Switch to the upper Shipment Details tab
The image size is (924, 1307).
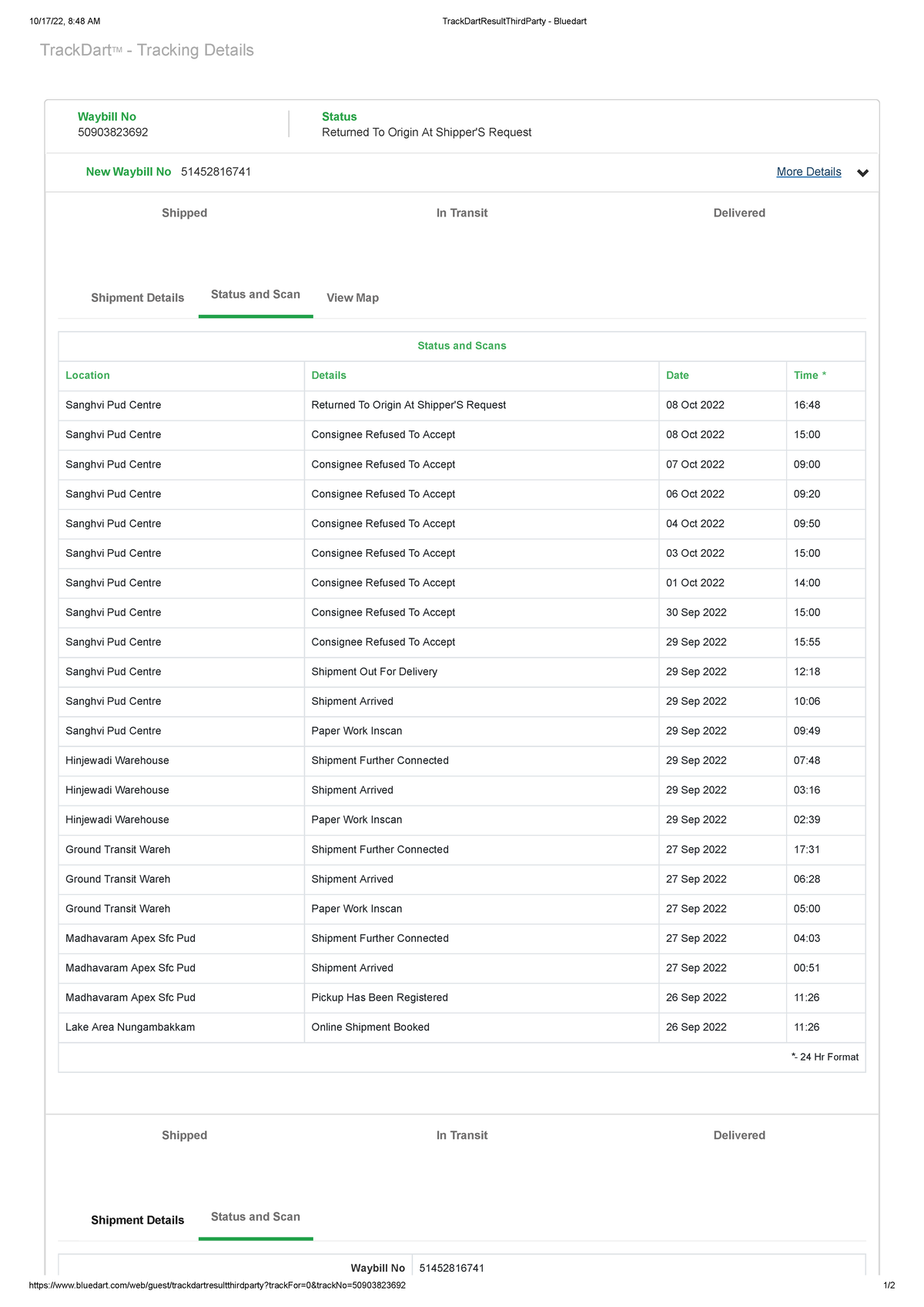click(x=137, y=297)
